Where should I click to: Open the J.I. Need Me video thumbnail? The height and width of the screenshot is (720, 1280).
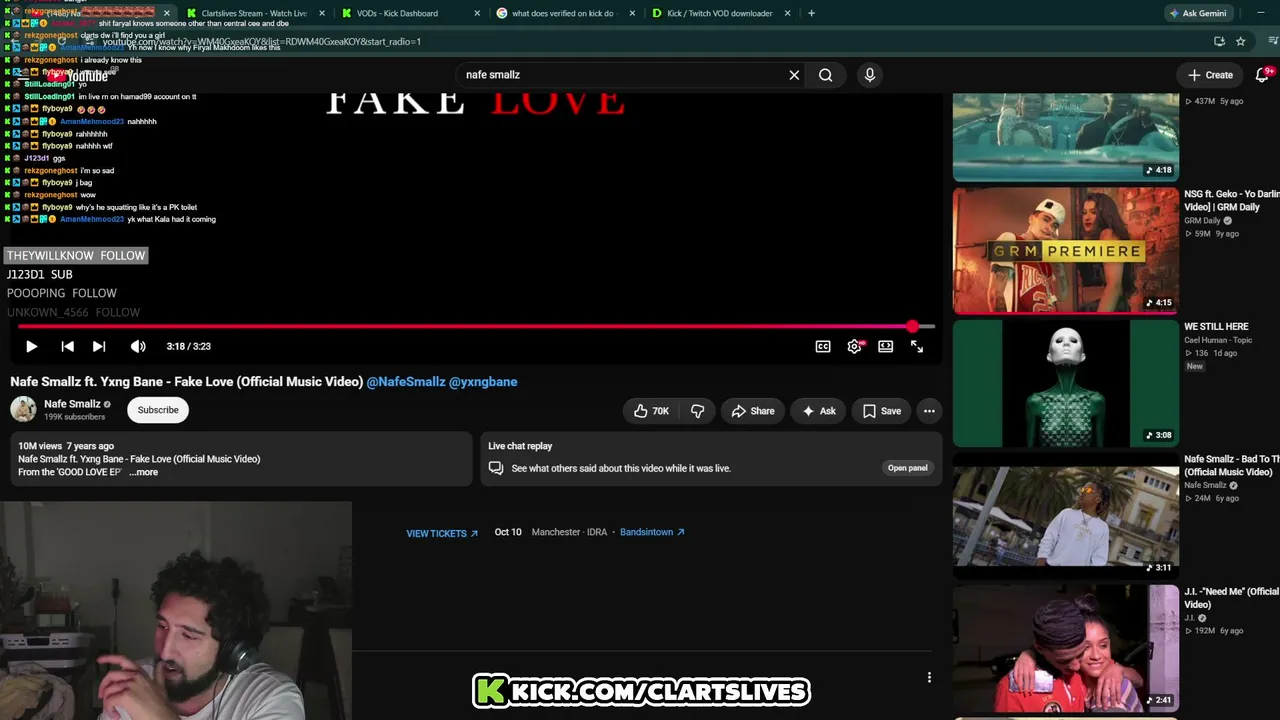(1066, 648)
